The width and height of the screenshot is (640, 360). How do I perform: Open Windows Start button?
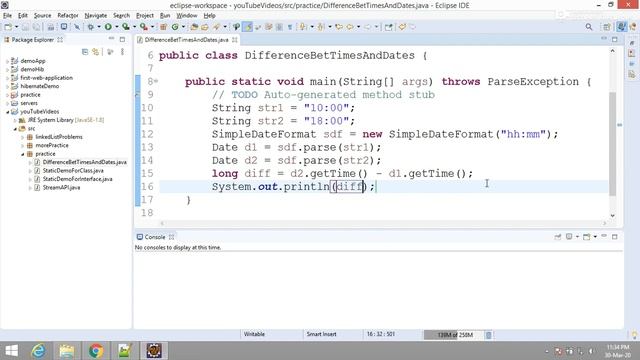click(11, 351)
